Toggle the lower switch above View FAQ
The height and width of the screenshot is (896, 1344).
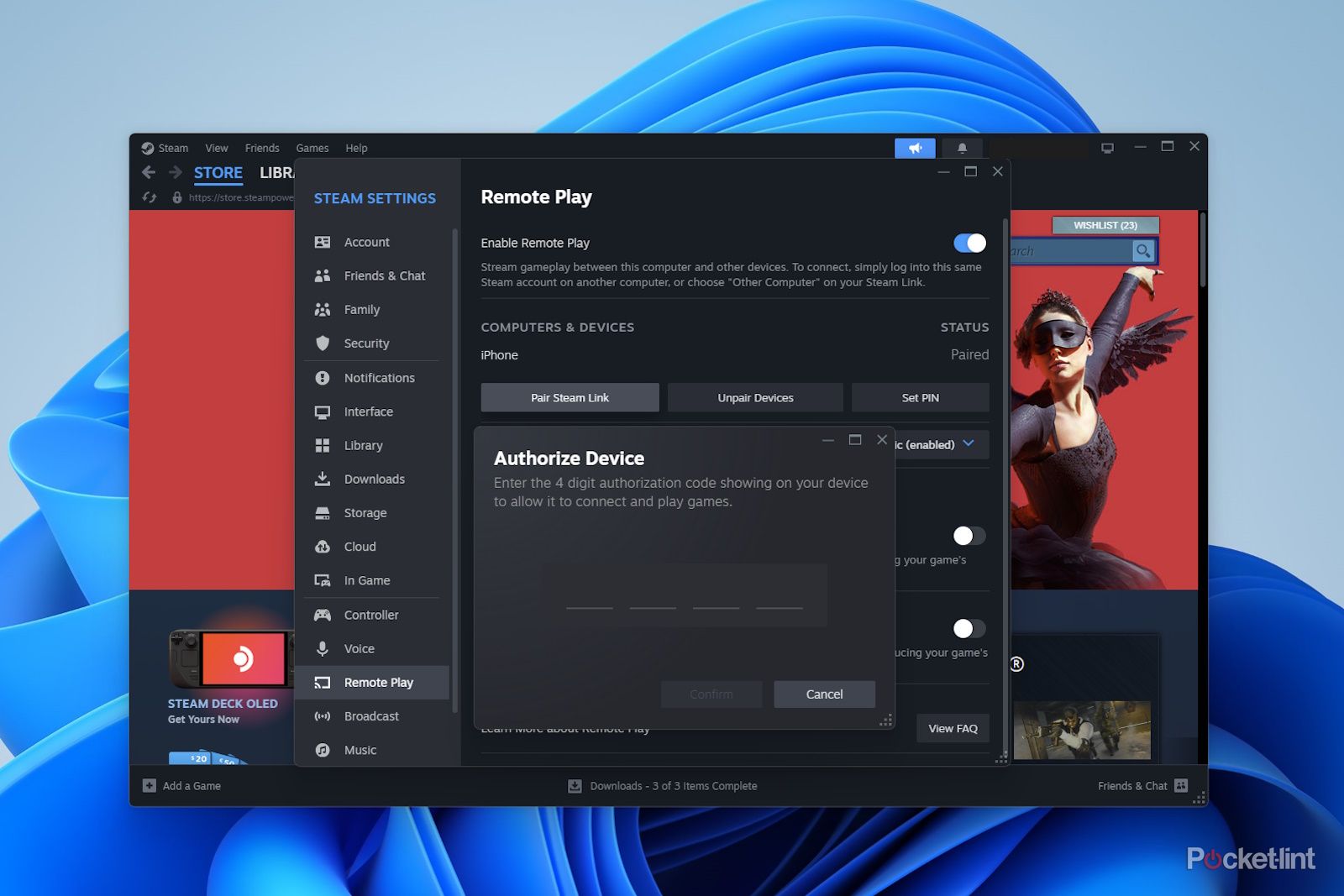969,628
